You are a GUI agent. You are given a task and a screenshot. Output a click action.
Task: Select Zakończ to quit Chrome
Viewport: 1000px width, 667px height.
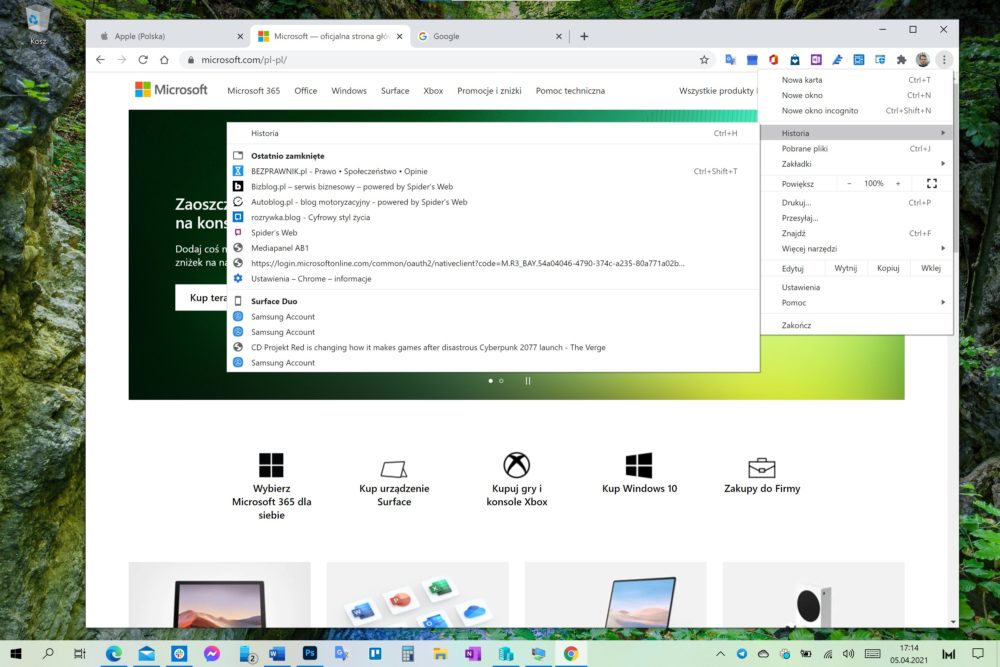[857, 325]
